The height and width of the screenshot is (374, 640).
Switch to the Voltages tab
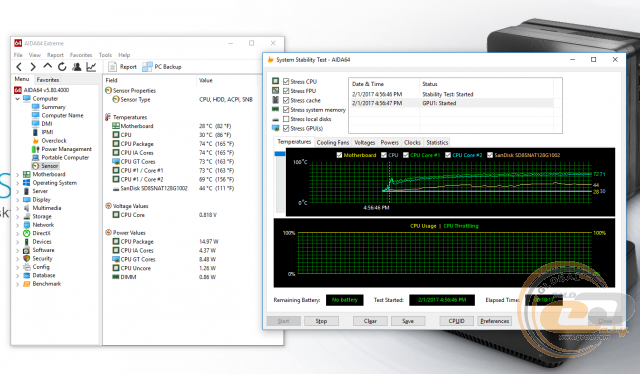364,142
